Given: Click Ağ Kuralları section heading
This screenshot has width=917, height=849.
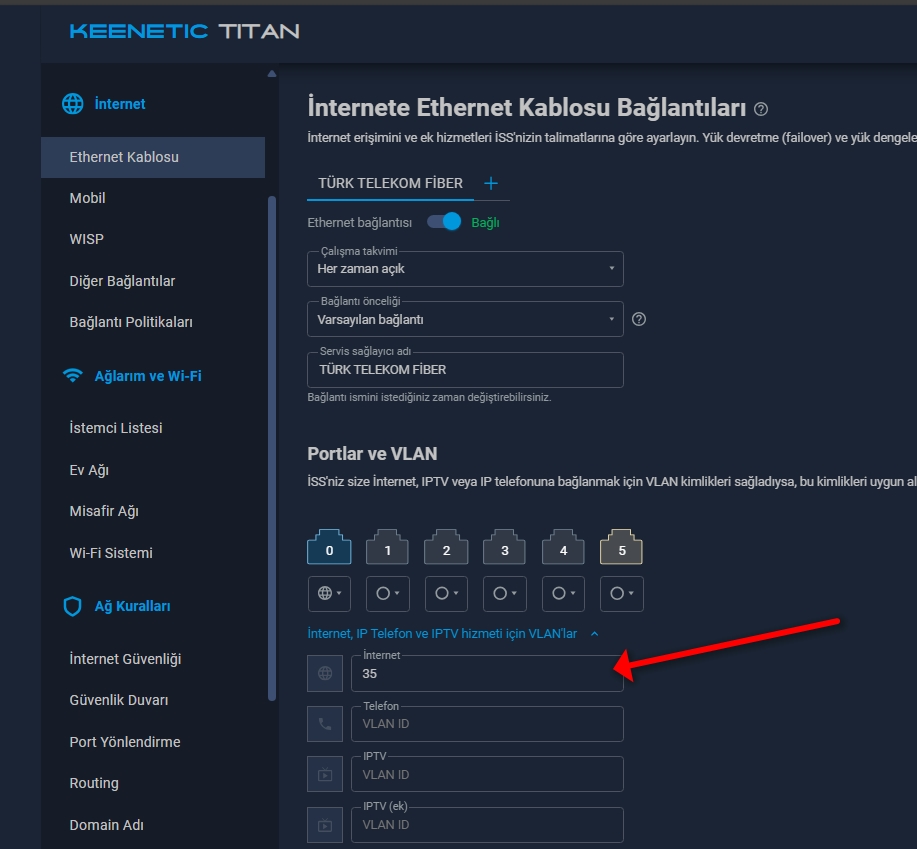Looking at the screenshot, I should [x=132, y=606].
